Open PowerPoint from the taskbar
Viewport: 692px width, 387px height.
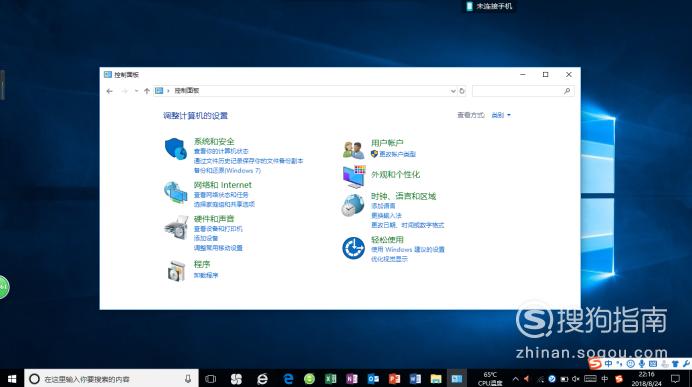click(394, 379)
